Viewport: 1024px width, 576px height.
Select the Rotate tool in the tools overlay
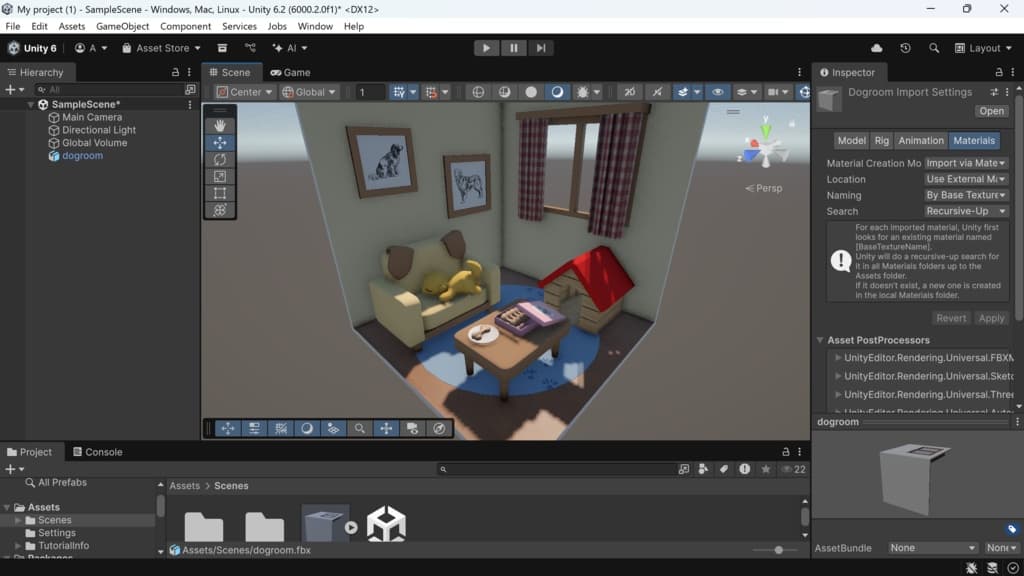220,160
